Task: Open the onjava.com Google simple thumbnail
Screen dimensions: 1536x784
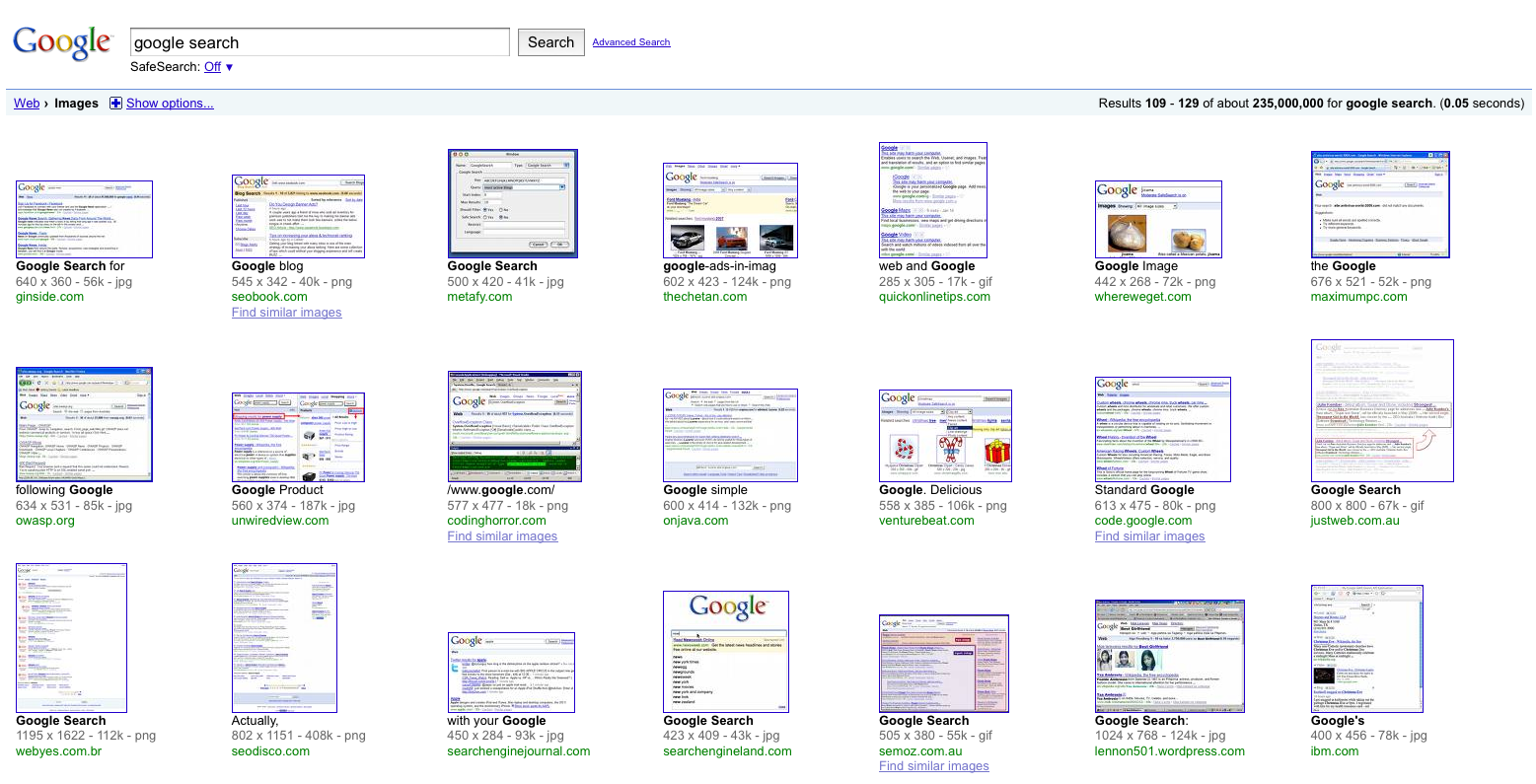Action: click(x=730, y=436)
